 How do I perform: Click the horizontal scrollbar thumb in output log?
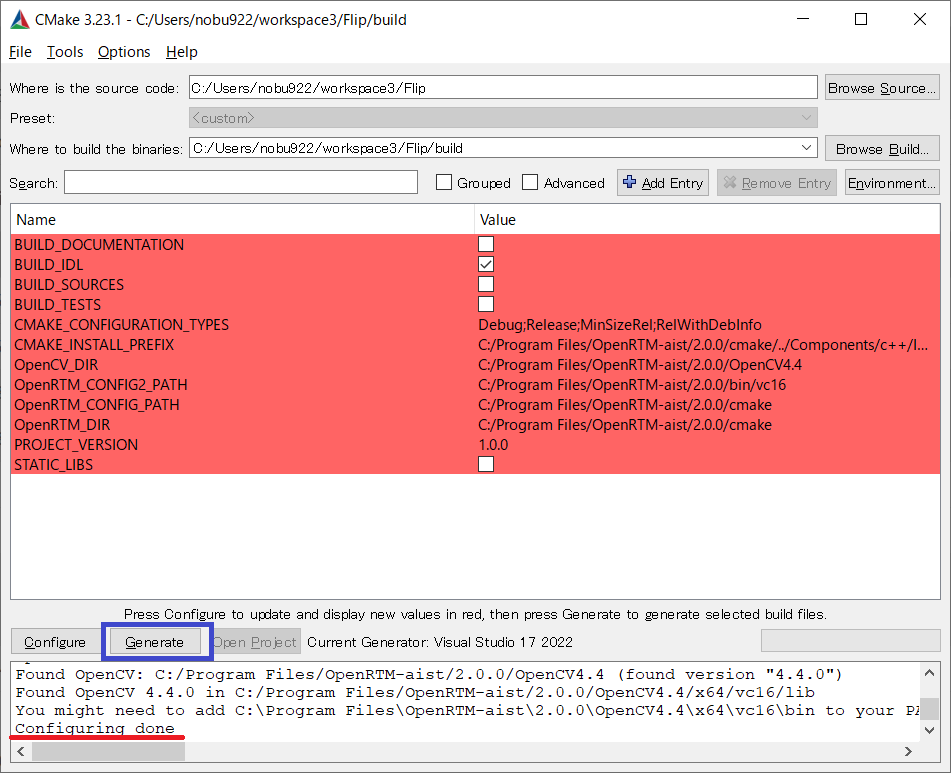tap(108, 751)
